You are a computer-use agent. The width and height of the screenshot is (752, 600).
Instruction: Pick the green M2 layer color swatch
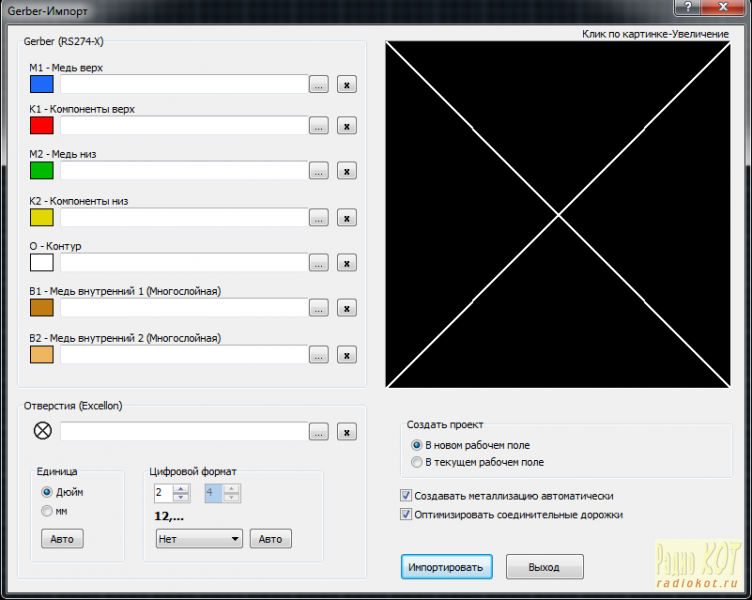42,170
